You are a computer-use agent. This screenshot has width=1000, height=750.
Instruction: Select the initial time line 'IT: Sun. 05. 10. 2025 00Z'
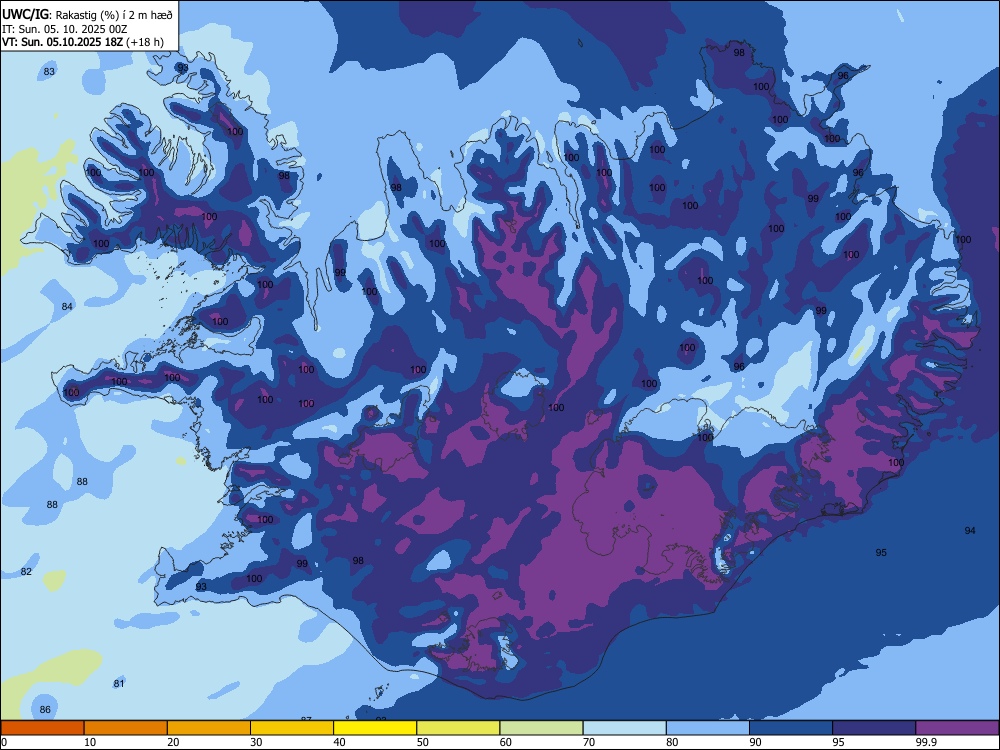click(64, 29)
